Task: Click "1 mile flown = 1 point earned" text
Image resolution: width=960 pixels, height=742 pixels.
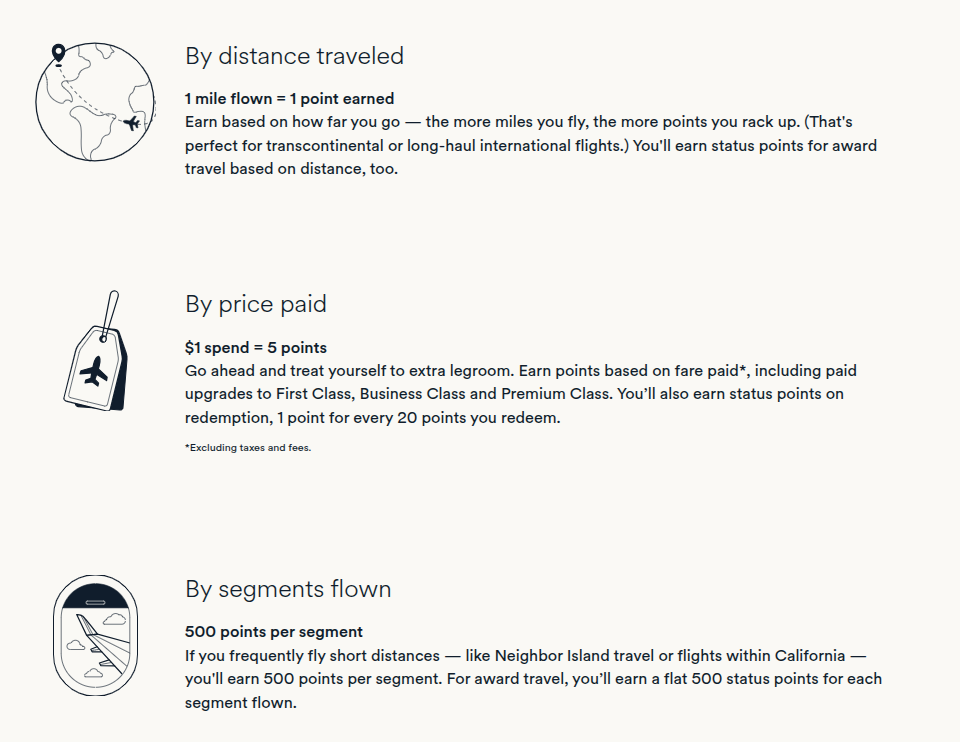Action: (x=289, y=99)
